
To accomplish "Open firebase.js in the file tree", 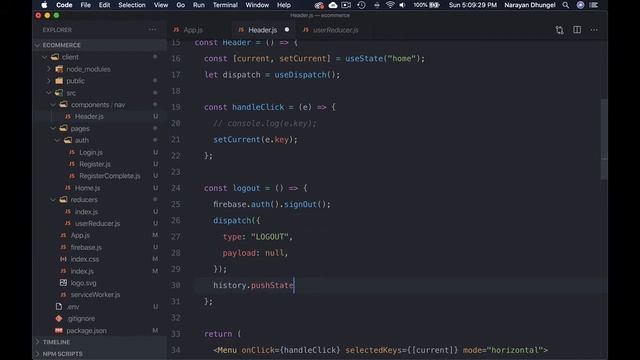I will 86,247.
